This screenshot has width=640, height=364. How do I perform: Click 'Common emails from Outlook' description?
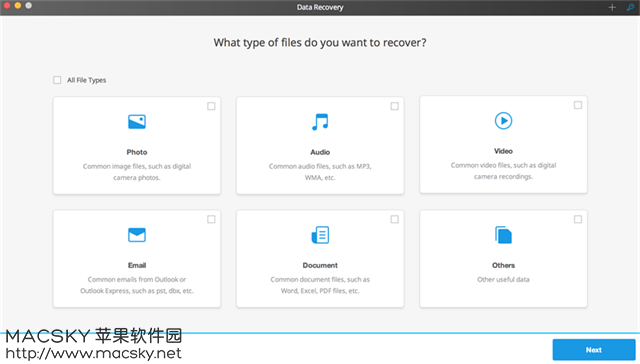[137, 285]
